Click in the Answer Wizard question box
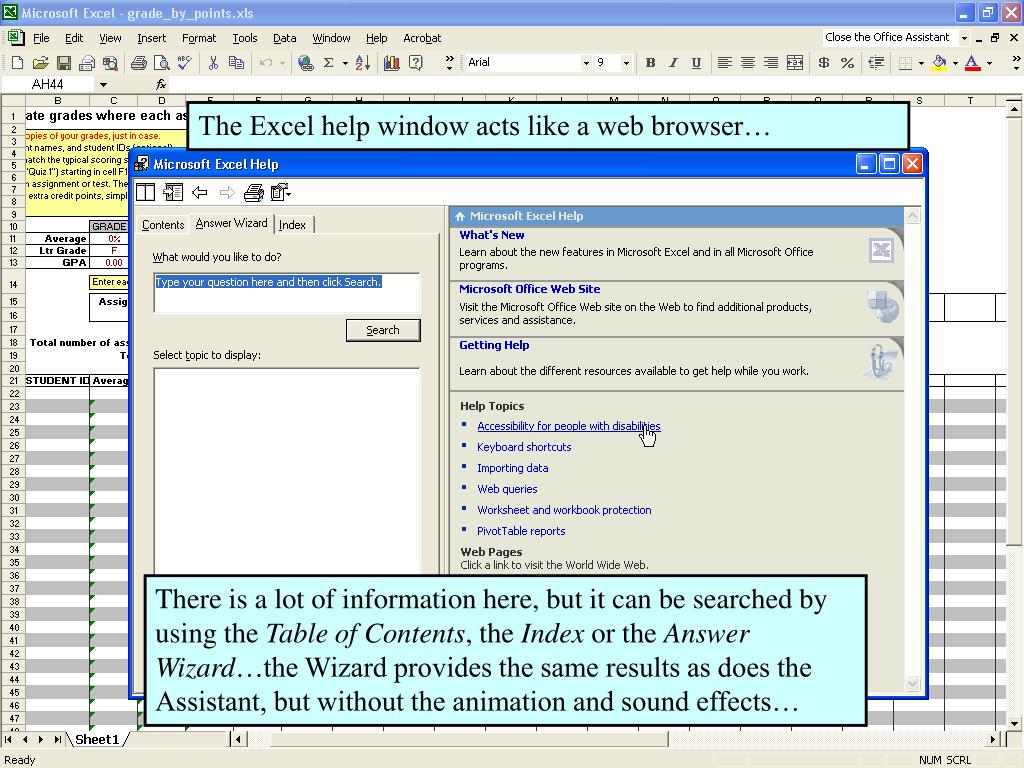This screenshot has width=1024, height=768. pos(287,293)
